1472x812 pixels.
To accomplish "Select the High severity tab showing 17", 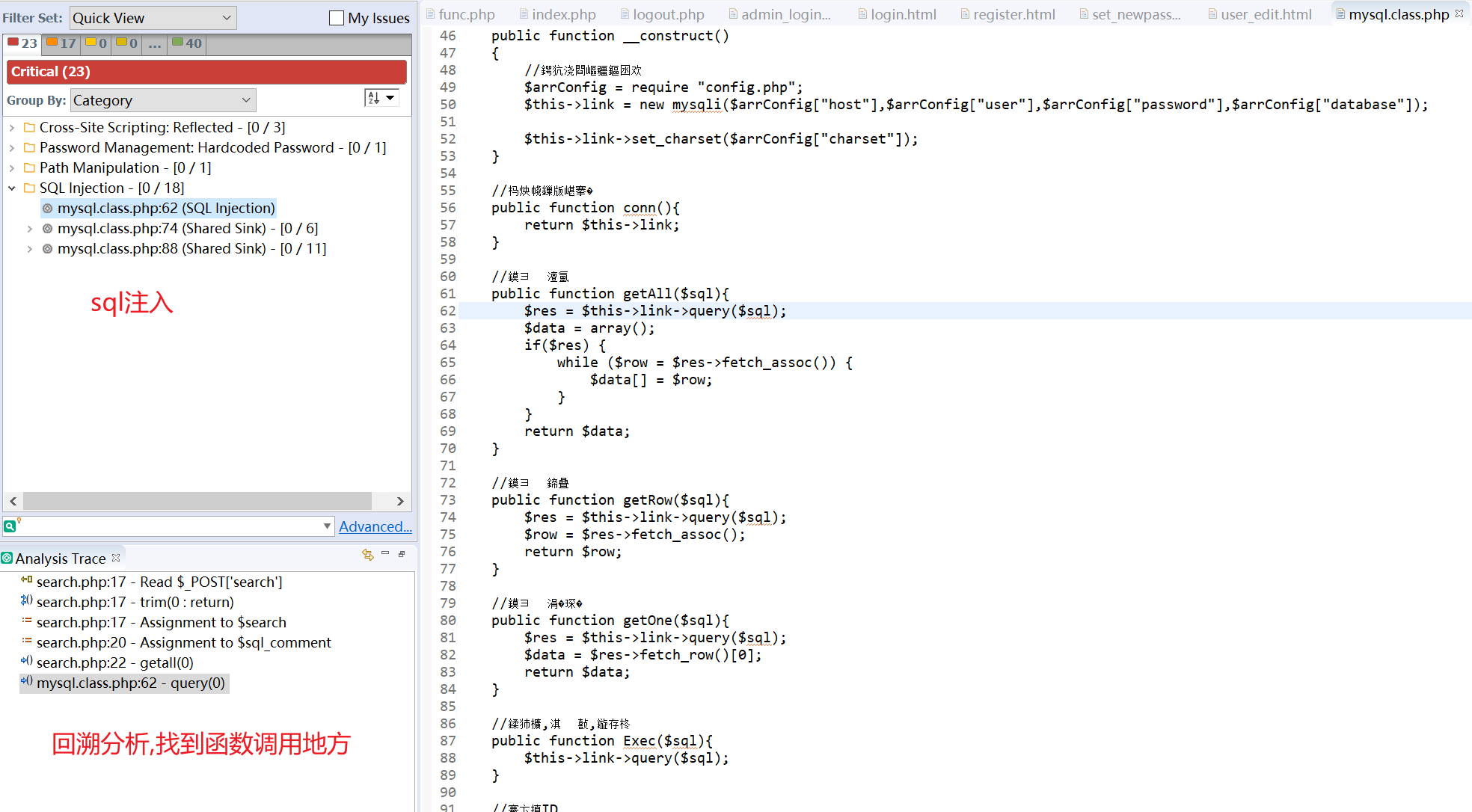I will [61, 43].
